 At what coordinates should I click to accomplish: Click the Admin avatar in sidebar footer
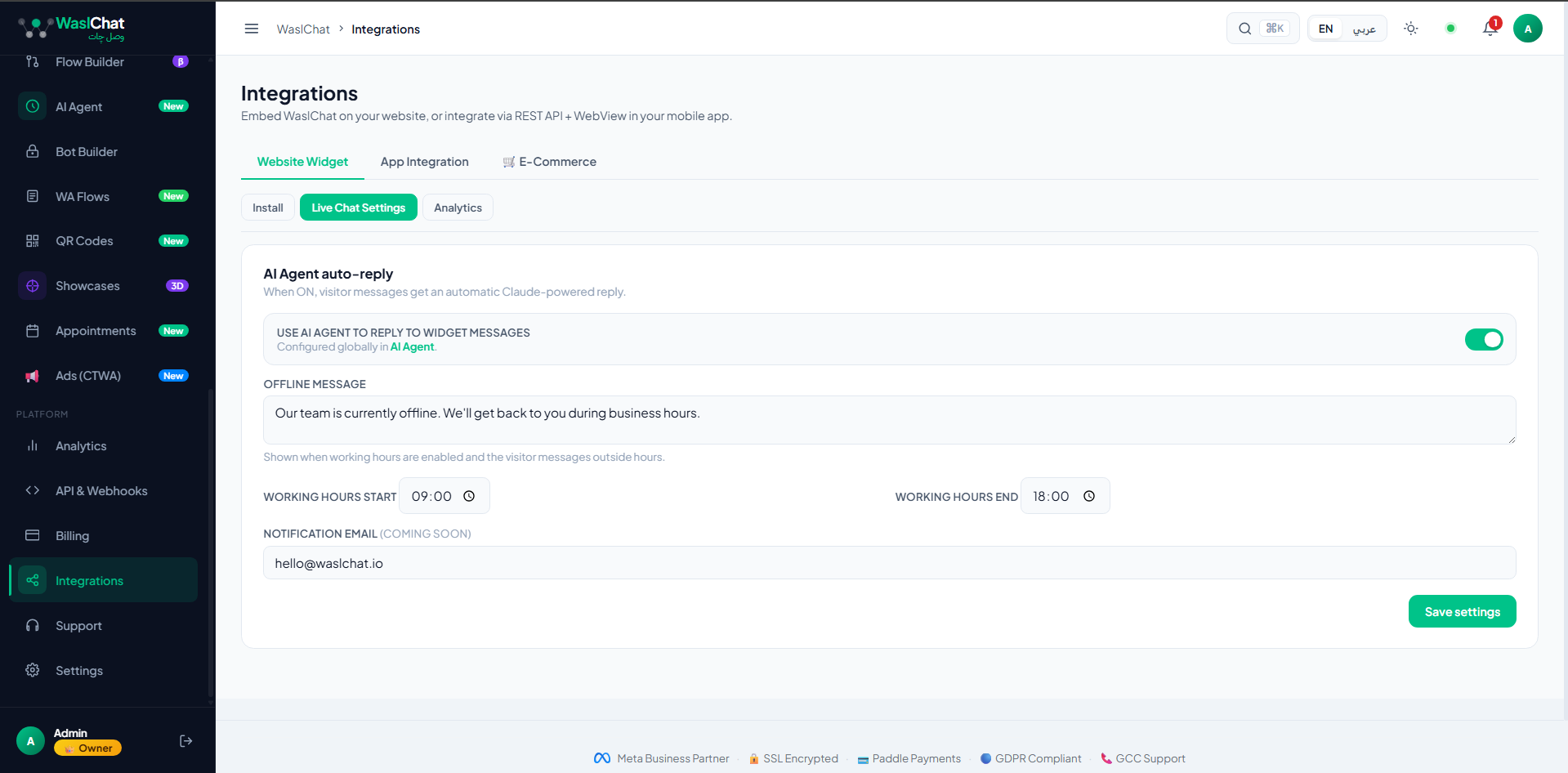click(x=31, y=741)
